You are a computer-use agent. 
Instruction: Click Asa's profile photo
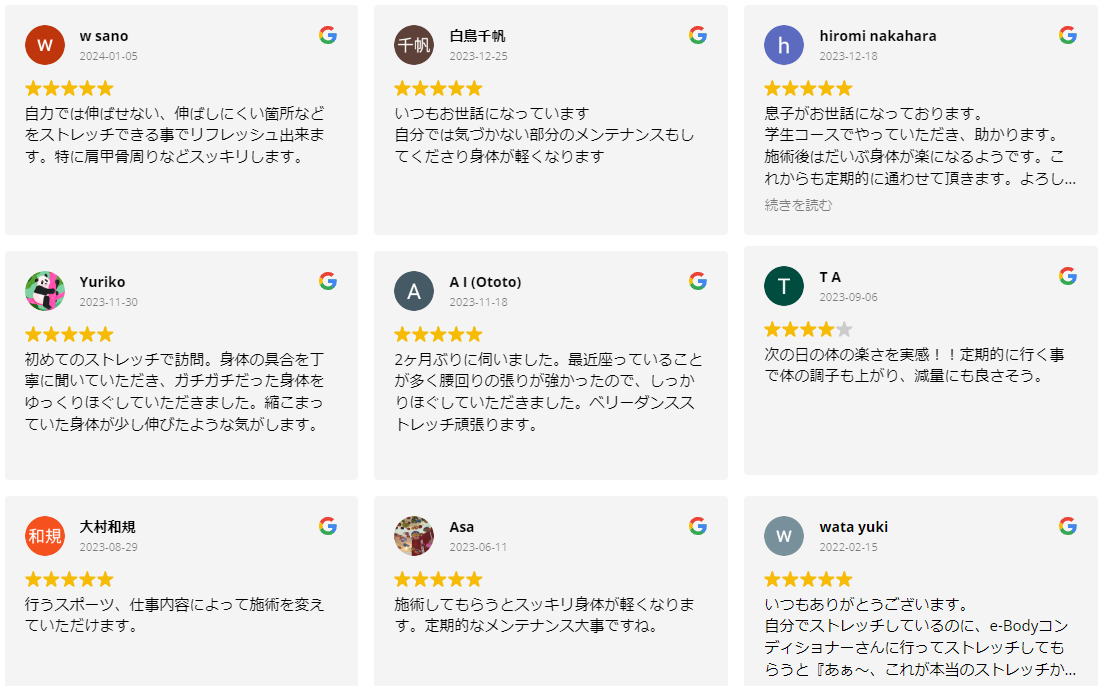point(414,536)
